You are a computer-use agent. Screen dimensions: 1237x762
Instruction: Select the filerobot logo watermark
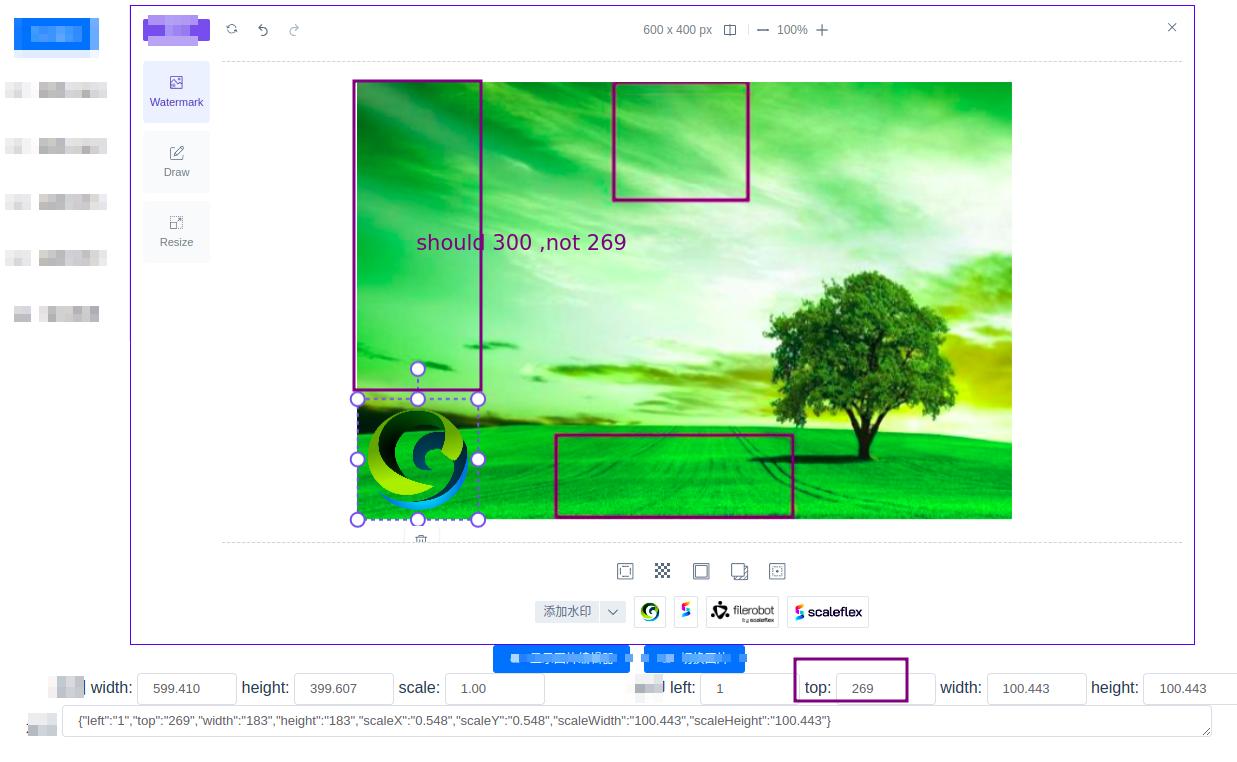point(742,611)
